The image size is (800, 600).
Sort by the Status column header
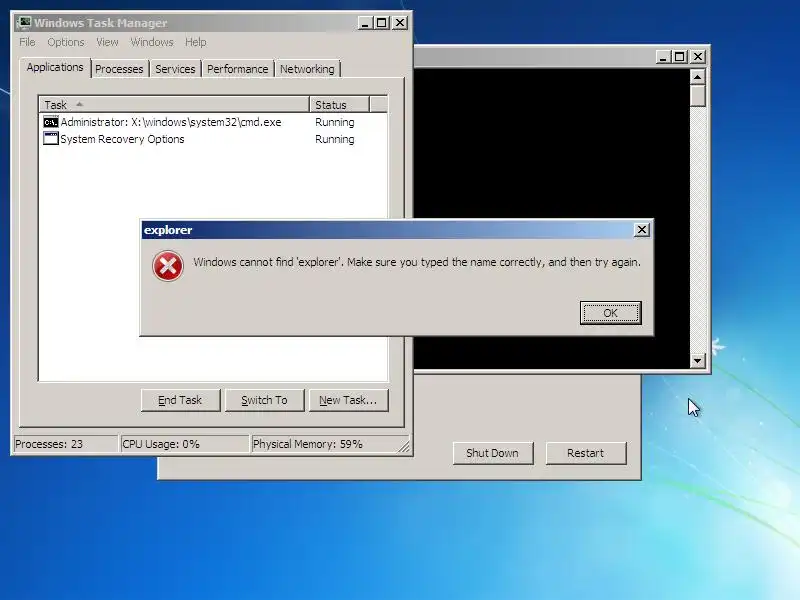pyautogui.click(x=339, y=105)
